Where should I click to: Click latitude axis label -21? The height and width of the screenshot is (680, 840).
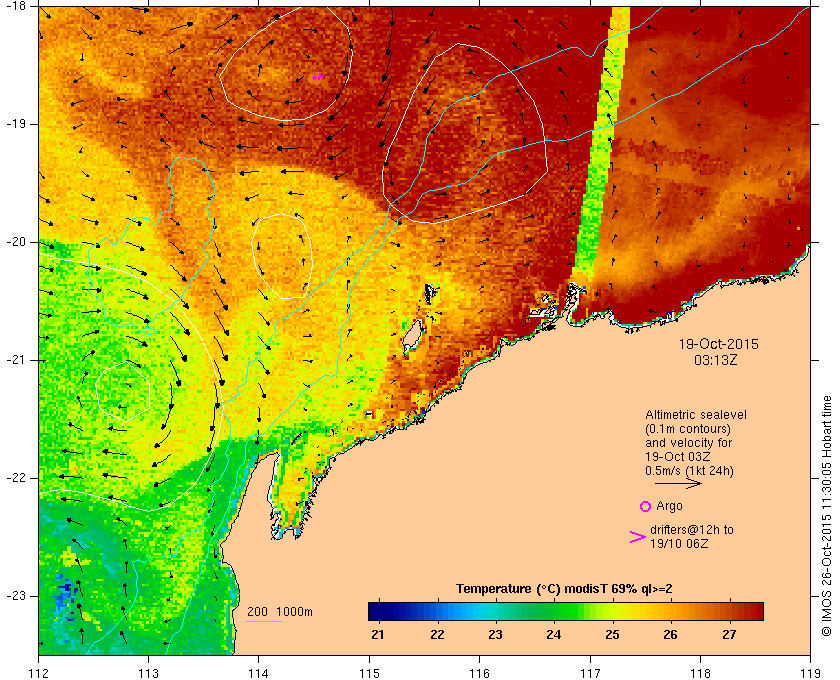(14, 360)
